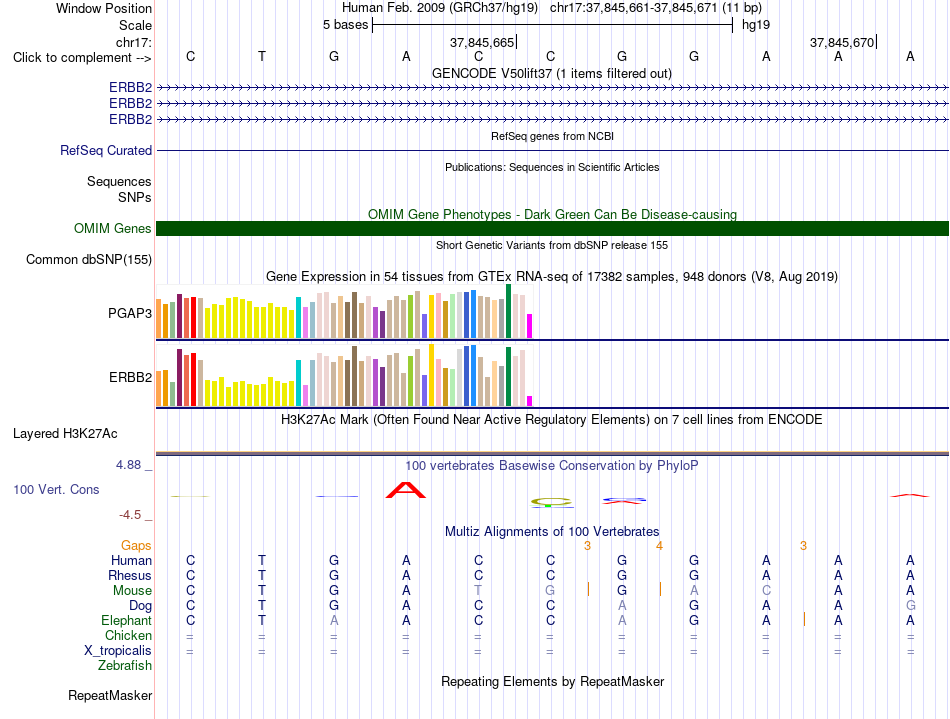Click the Window Position label
This screenshot has width=950, height=719.
click(104, 8)
